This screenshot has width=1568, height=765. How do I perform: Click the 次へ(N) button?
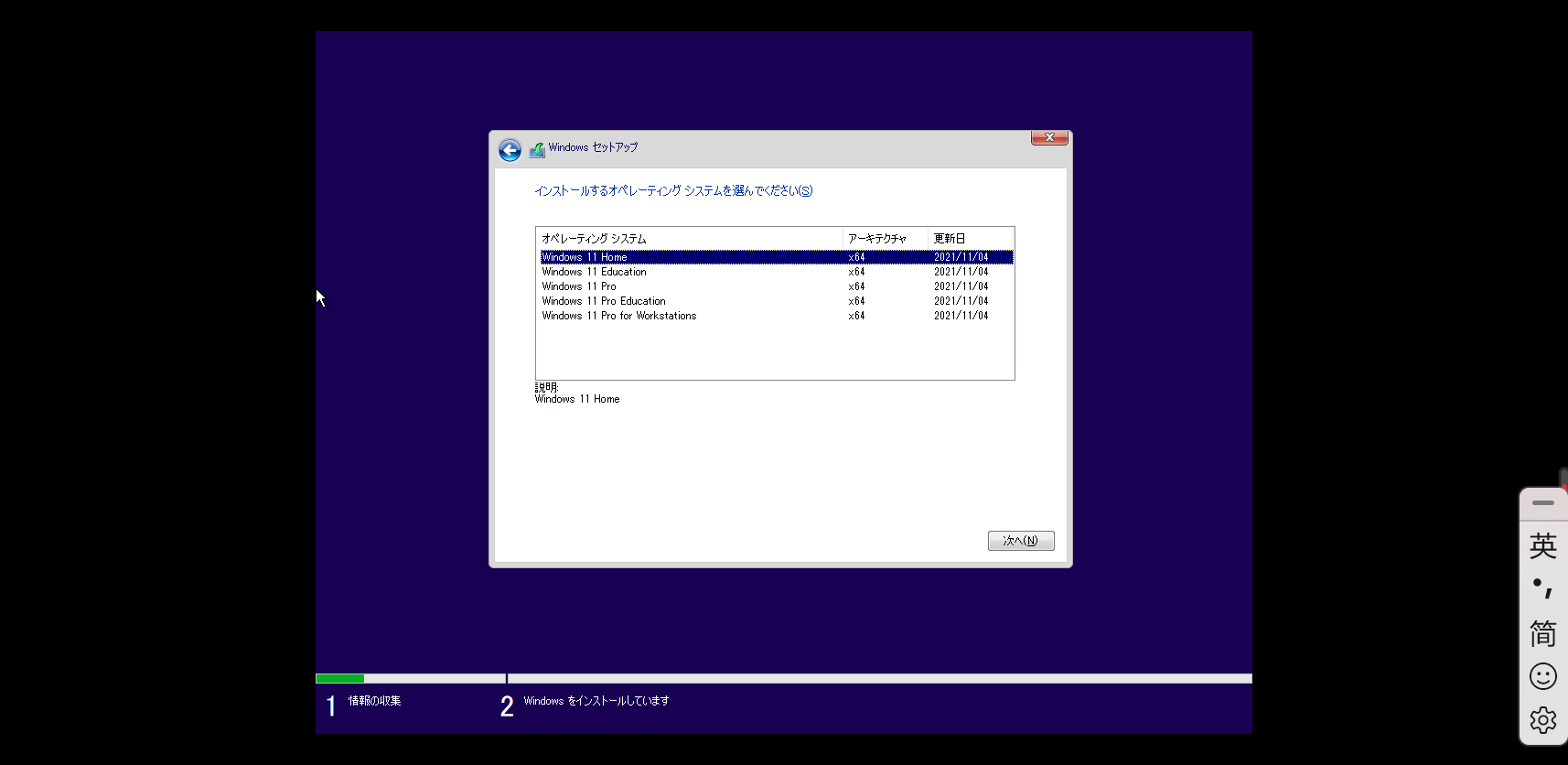point(1021,541)
